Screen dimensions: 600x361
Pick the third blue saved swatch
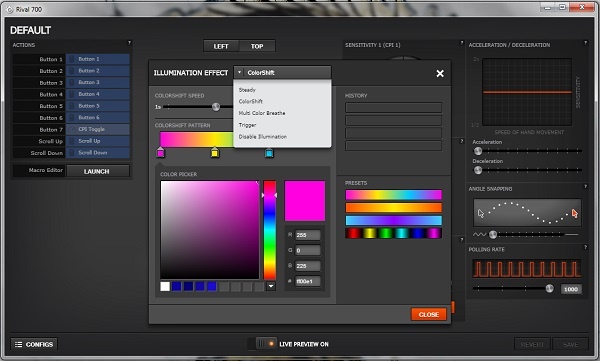200,286
